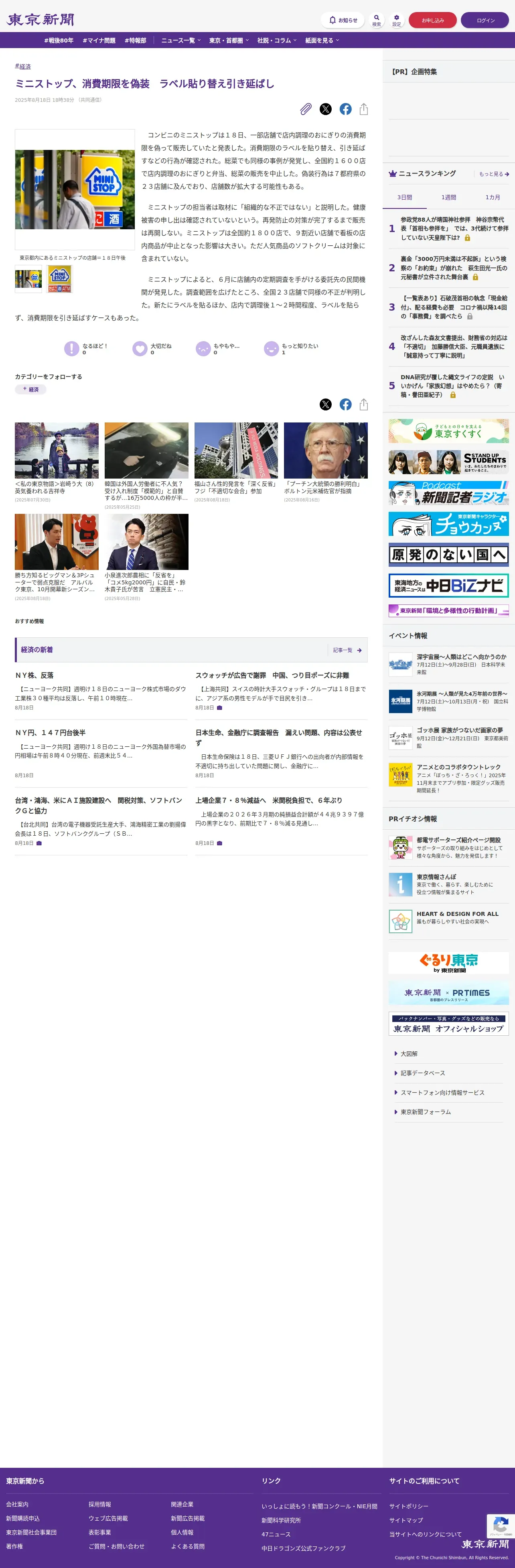Open the #特報部 nav tag
This screenshot has width=515, height=1568.
coord(135,41)
